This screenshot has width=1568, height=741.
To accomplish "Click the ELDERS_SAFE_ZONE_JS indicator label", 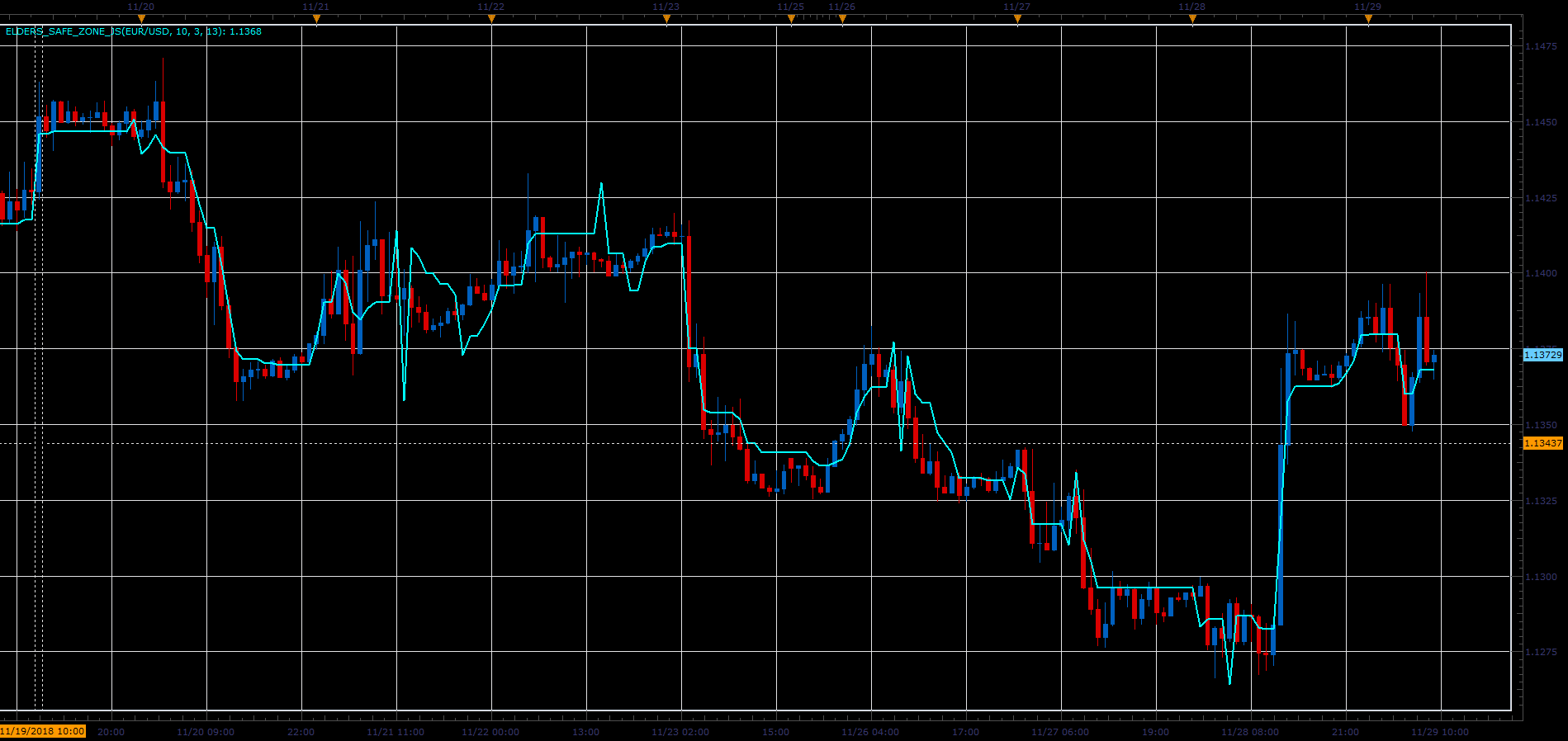I will tap(134, 31).
